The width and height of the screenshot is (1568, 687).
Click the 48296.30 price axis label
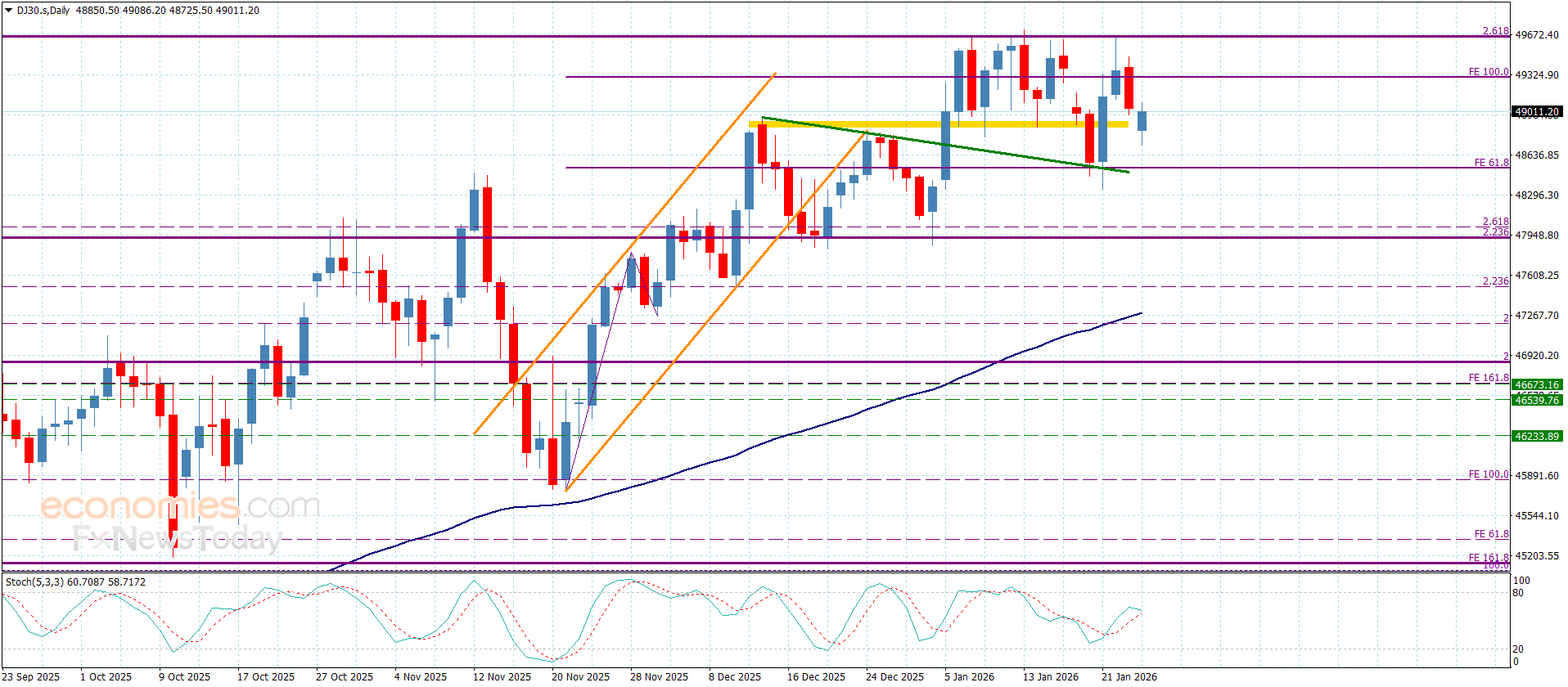1537,195
